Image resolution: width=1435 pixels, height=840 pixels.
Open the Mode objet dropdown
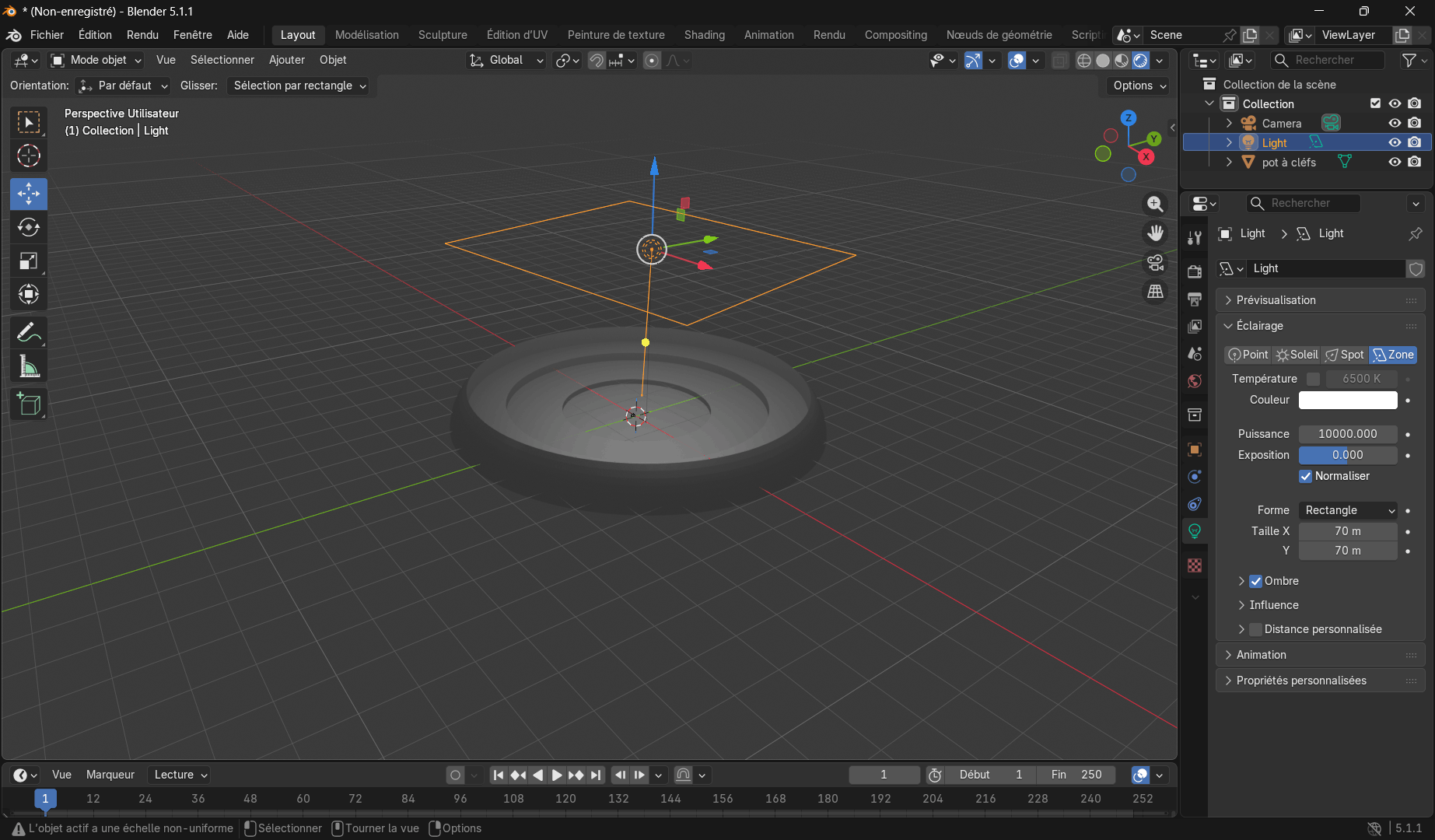click(96, 60)
